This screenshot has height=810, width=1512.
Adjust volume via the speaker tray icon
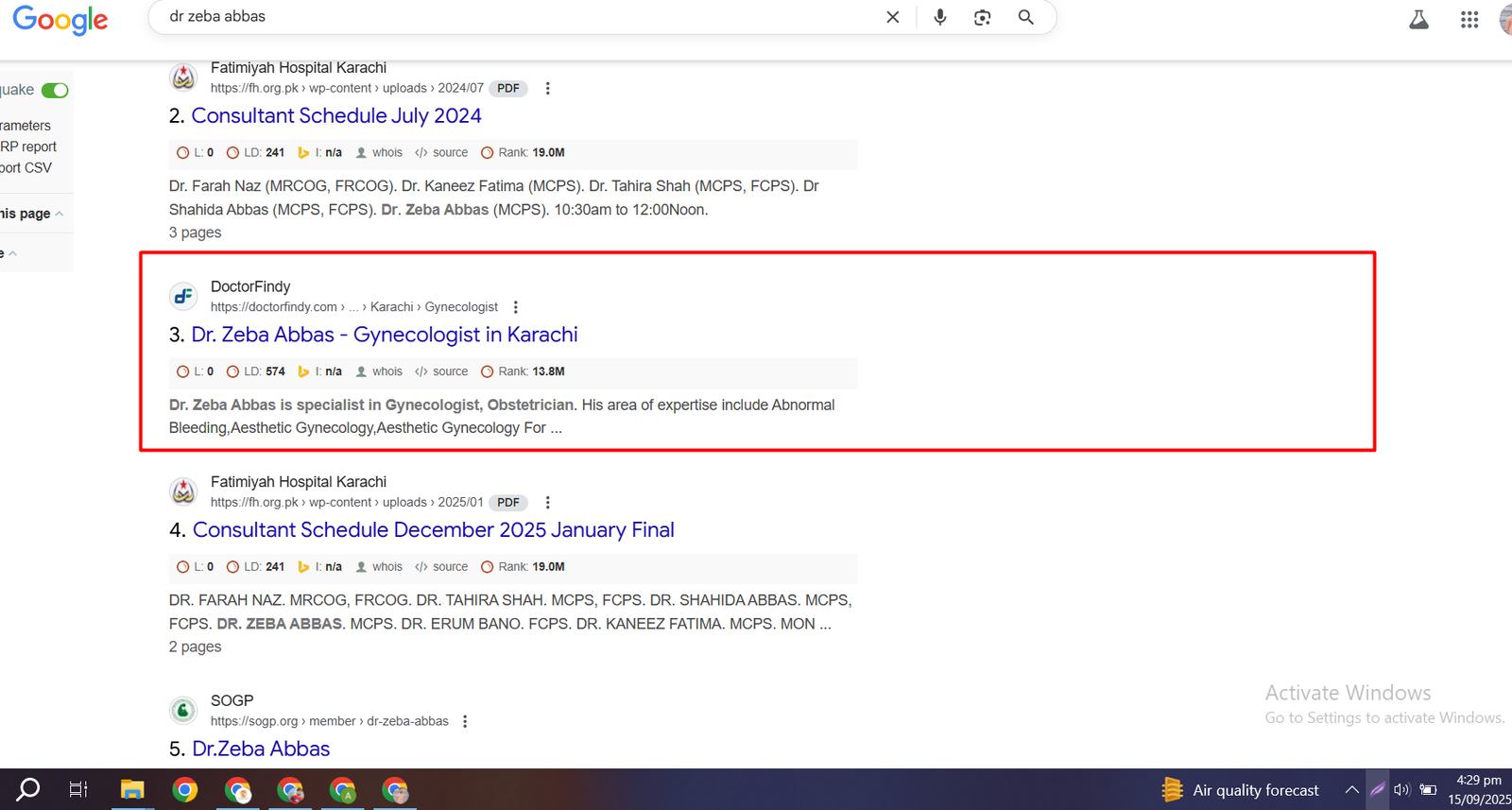point(1401,790)
